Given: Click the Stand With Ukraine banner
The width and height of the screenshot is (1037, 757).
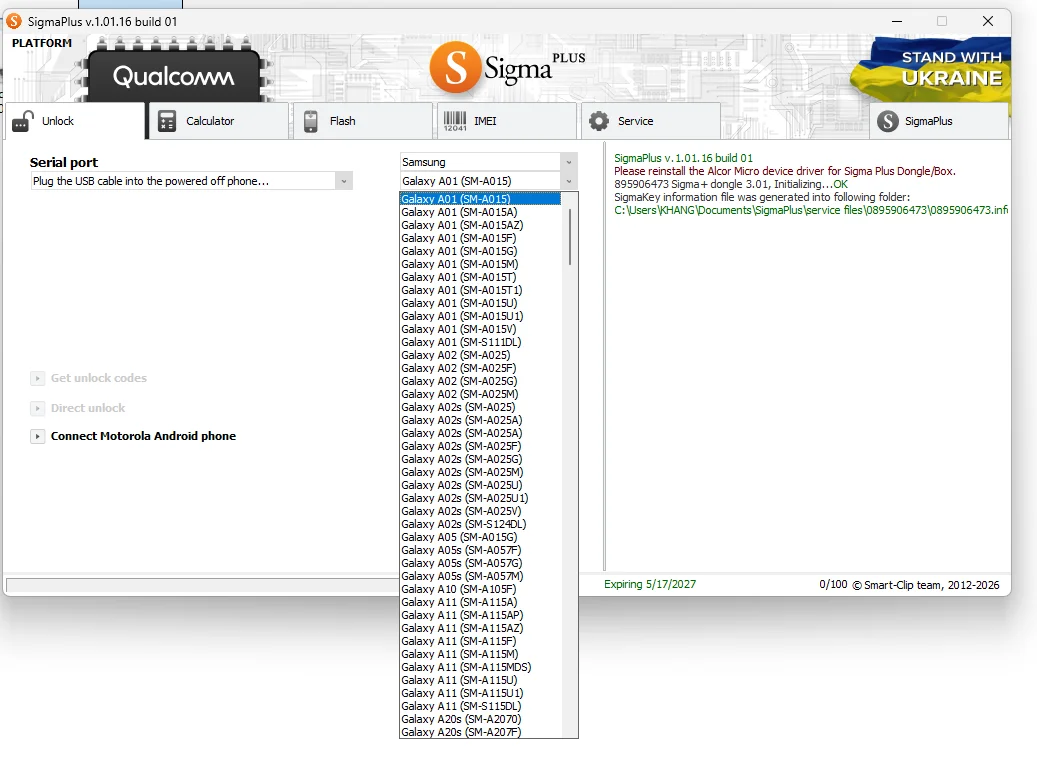Looking at the screenshot, I should (931, 69).
